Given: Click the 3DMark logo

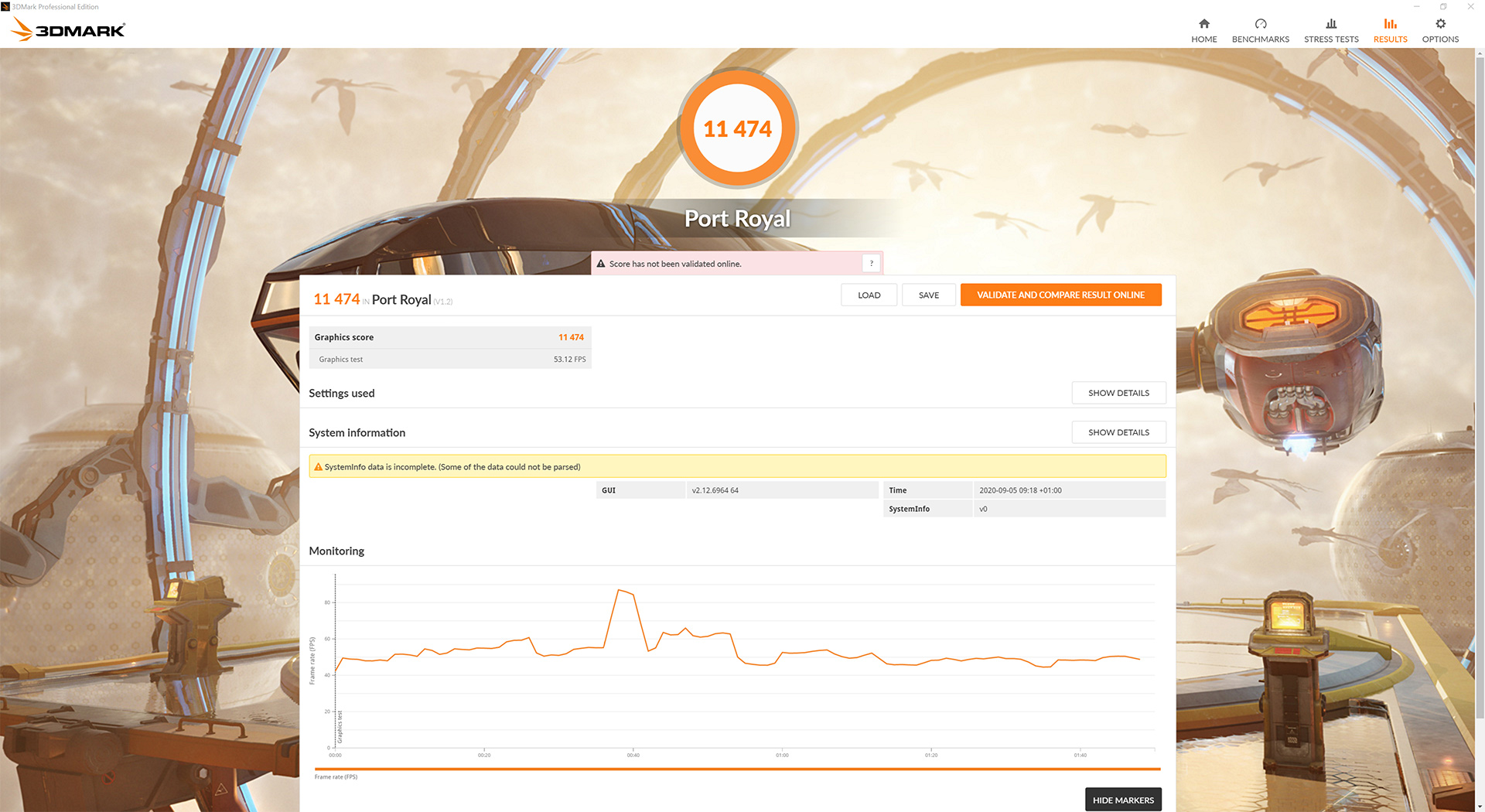Looking at the screenshot, I should point(68,29).
